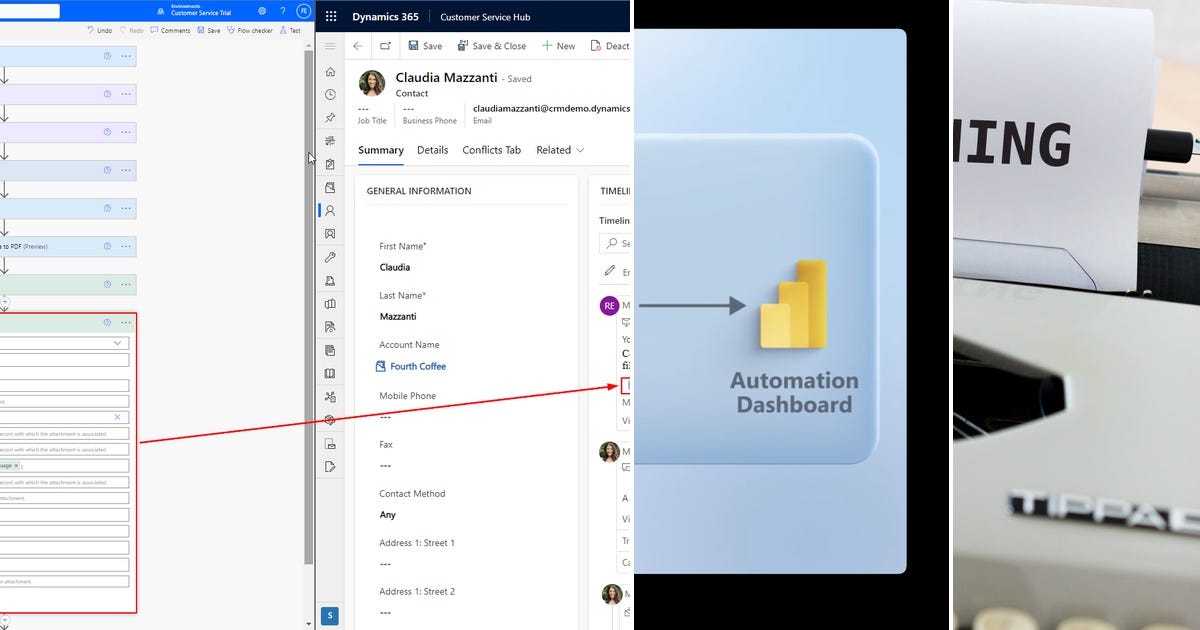
Task: Run the Flow checker
Action: pos(252,30)
